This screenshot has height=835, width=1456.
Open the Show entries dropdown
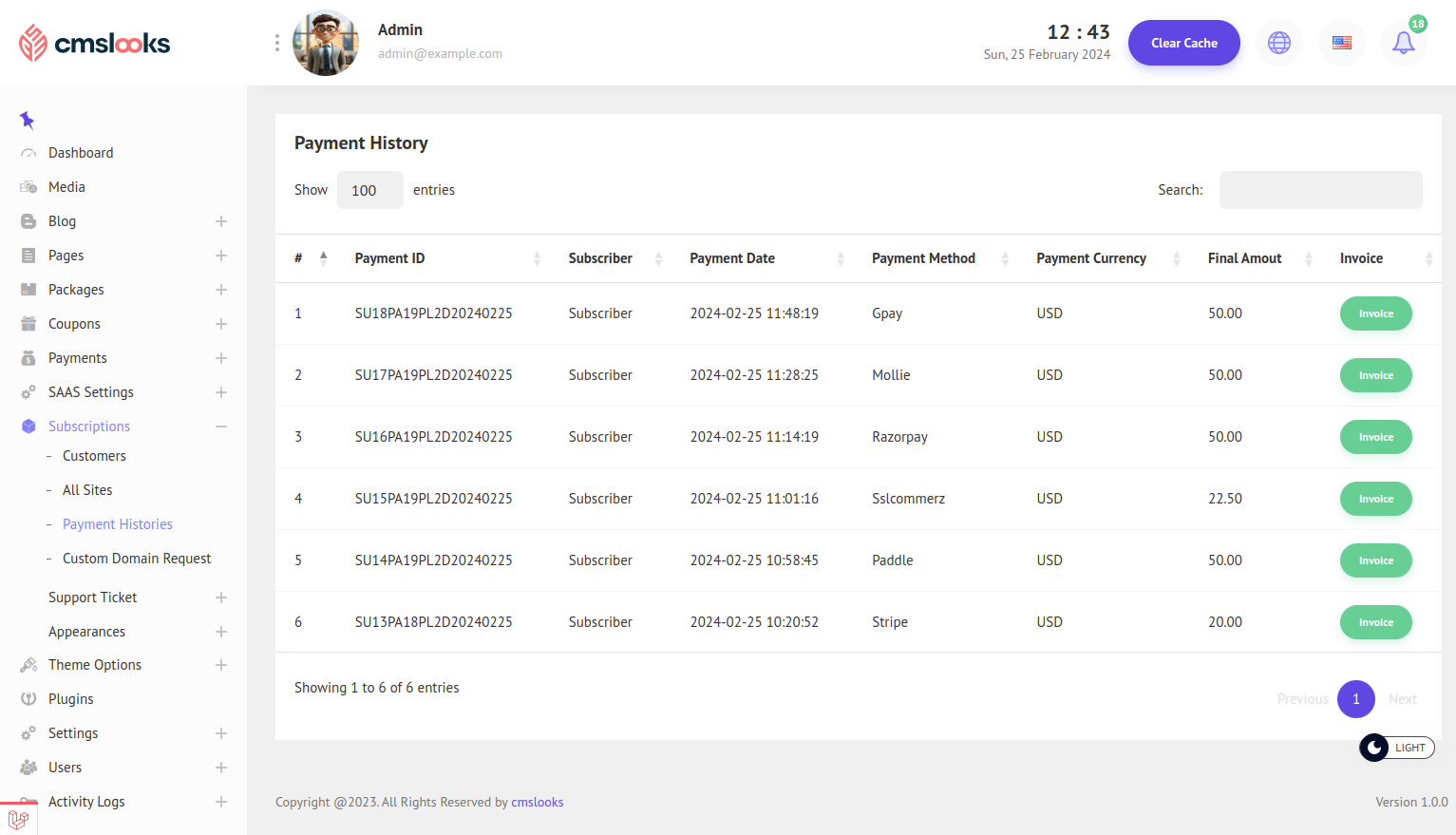(x=369, y=190)
